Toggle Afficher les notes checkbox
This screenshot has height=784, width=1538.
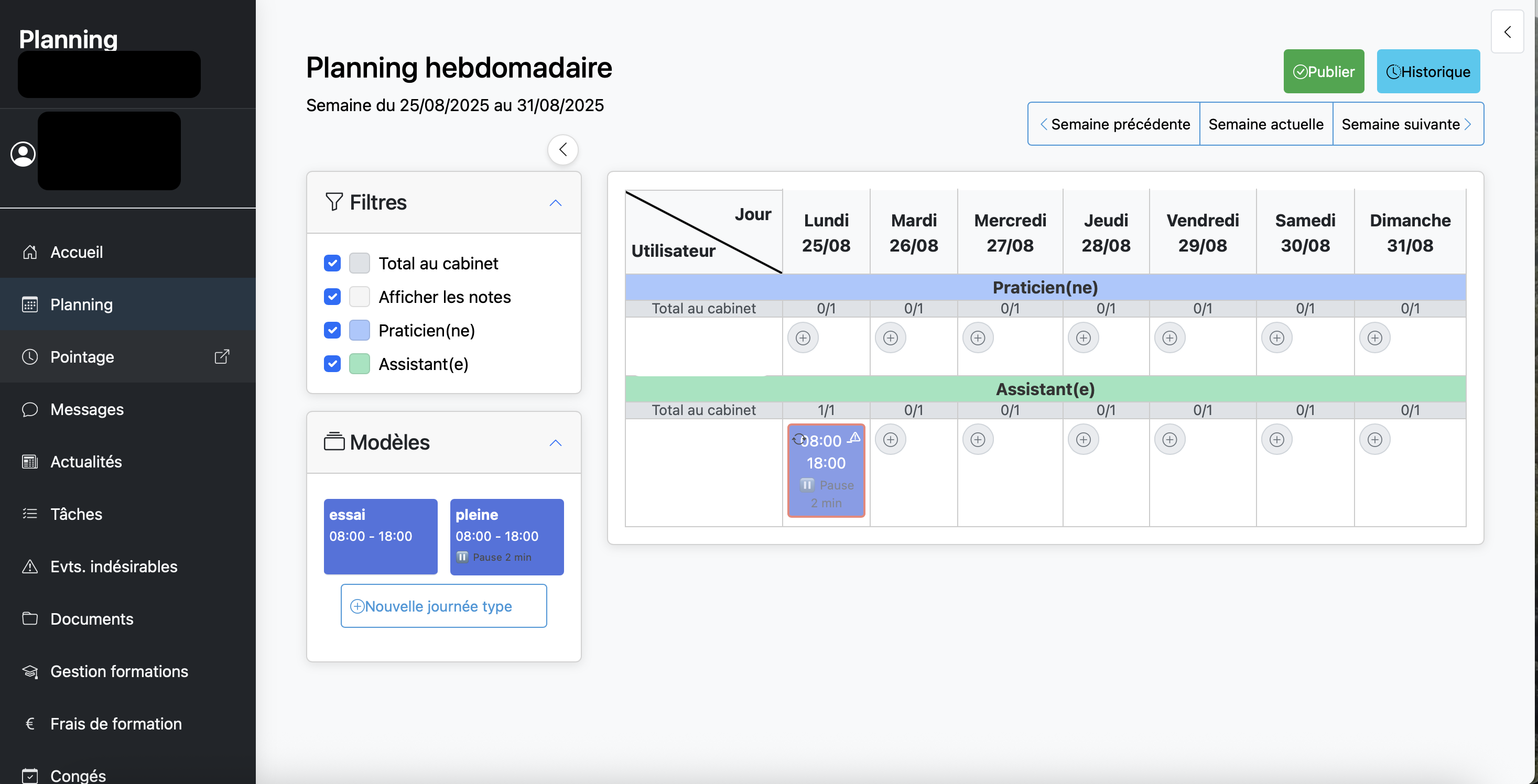332,297
